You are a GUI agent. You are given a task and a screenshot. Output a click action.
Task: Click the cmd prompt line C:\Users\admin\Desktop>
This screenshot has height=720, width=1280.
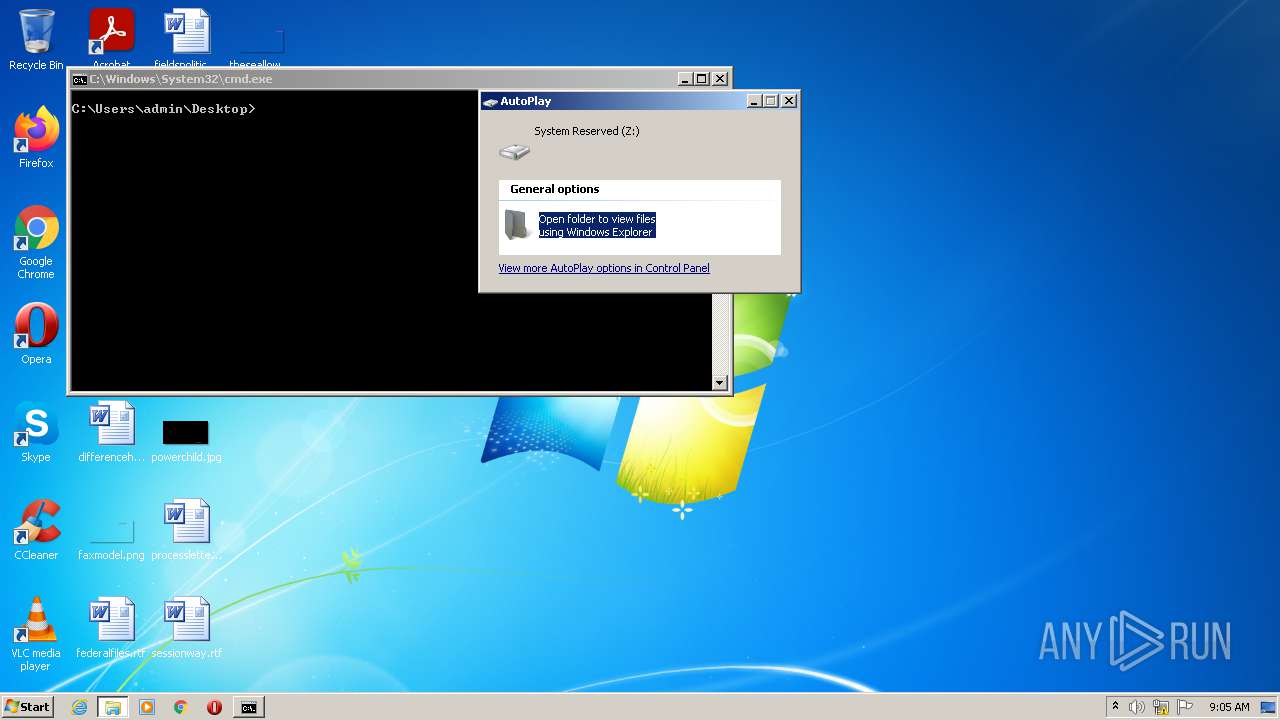point(164,109)
